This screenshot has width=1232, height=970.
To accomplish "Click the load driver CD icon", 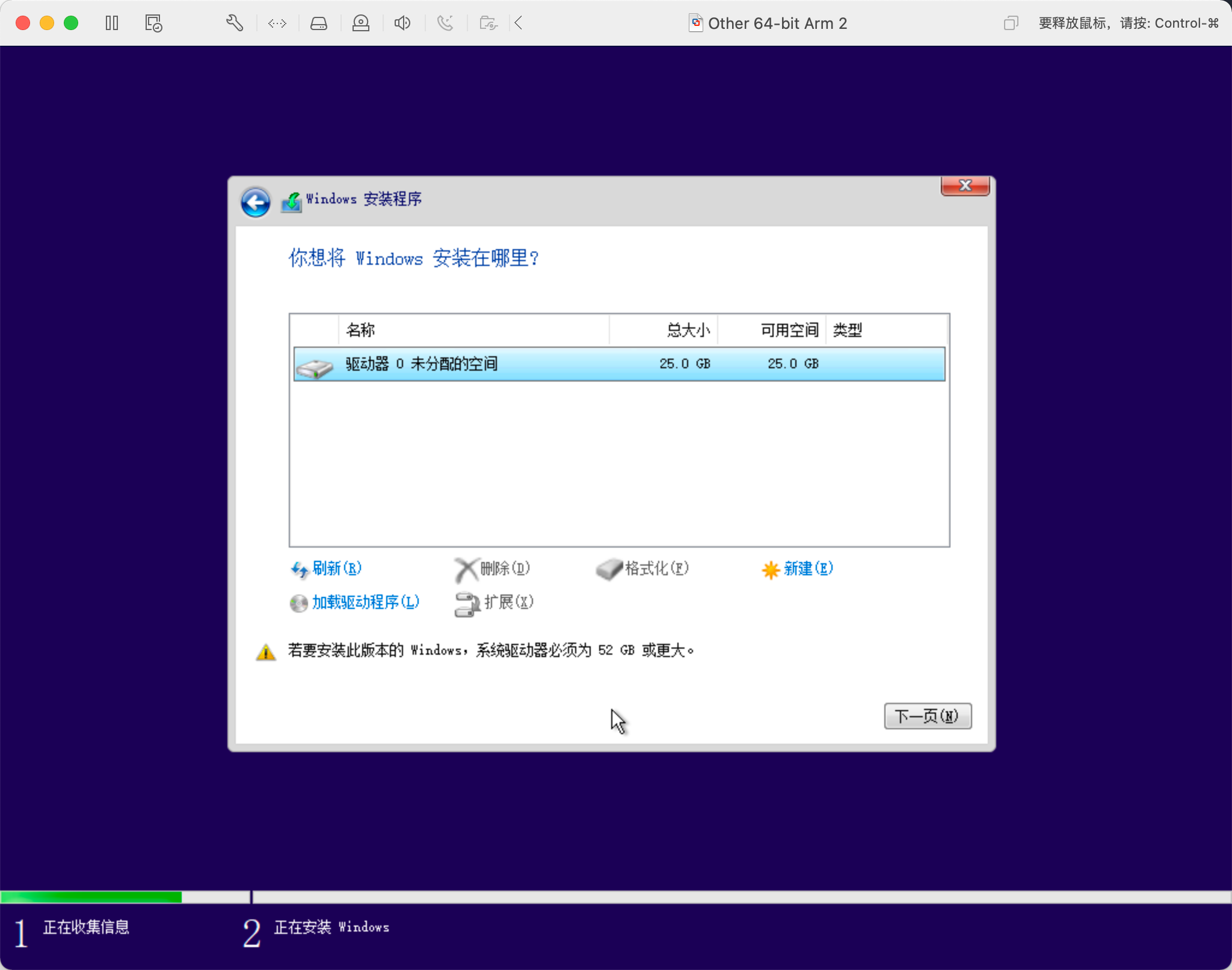I will pyautogui.click(x=298, y=603).
